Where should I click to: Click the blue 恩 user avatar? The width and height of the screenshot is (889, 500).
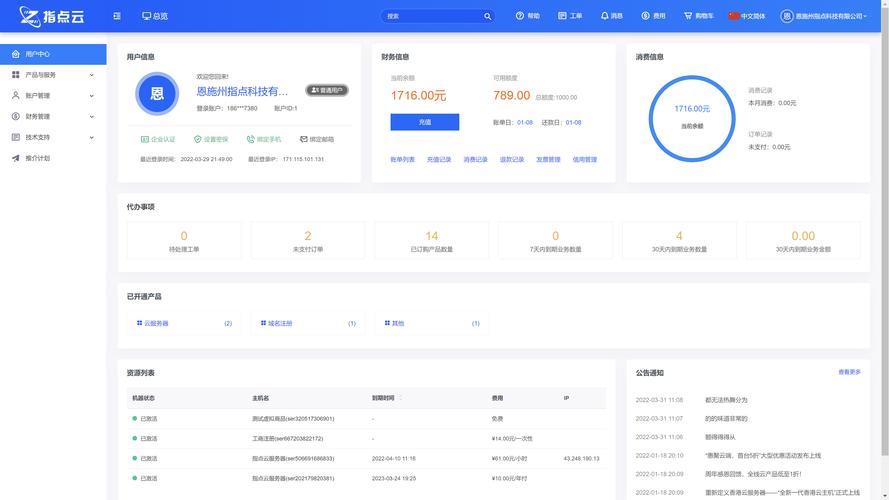pos(157,94)
